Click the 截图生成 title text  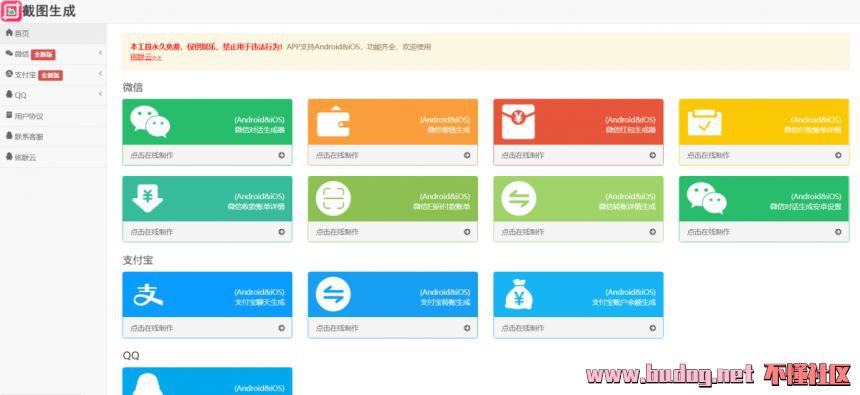tap(49, 11)
